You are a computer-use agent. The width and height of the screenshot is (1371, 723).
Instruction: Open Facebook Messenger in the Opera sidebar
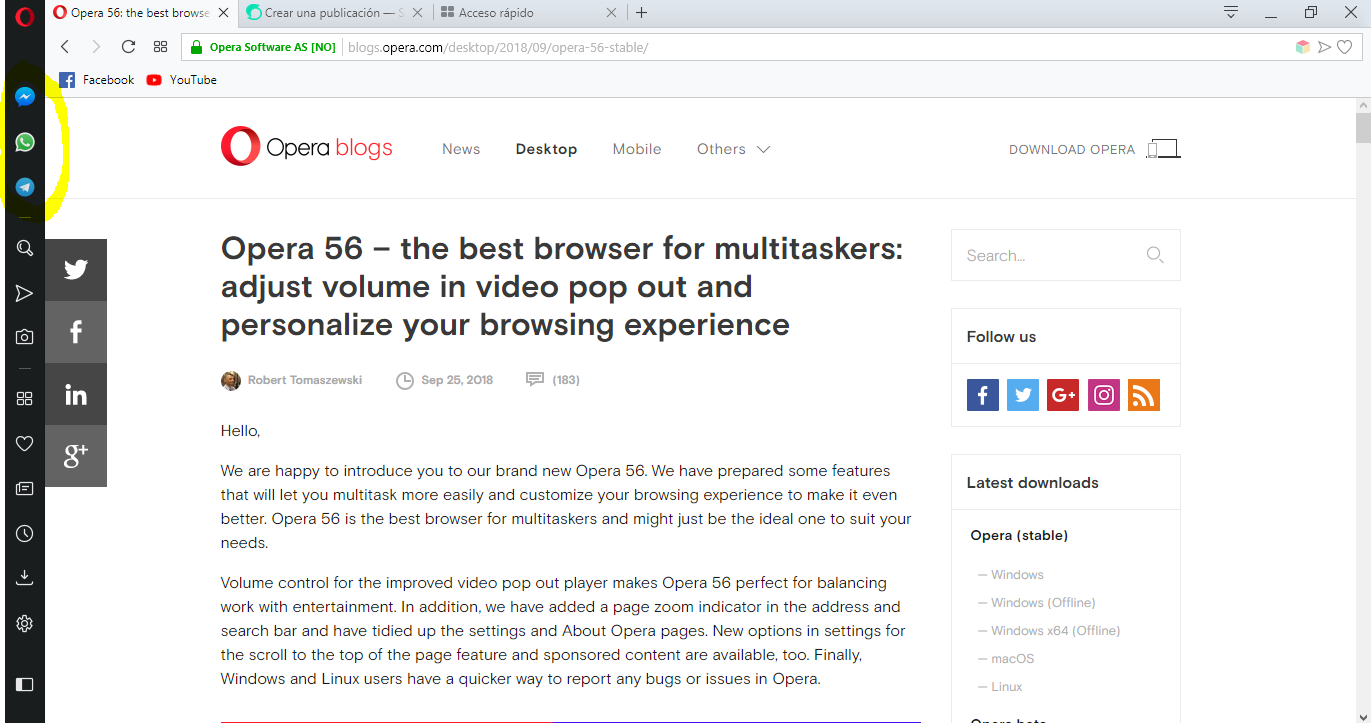(x=25, y=97)
